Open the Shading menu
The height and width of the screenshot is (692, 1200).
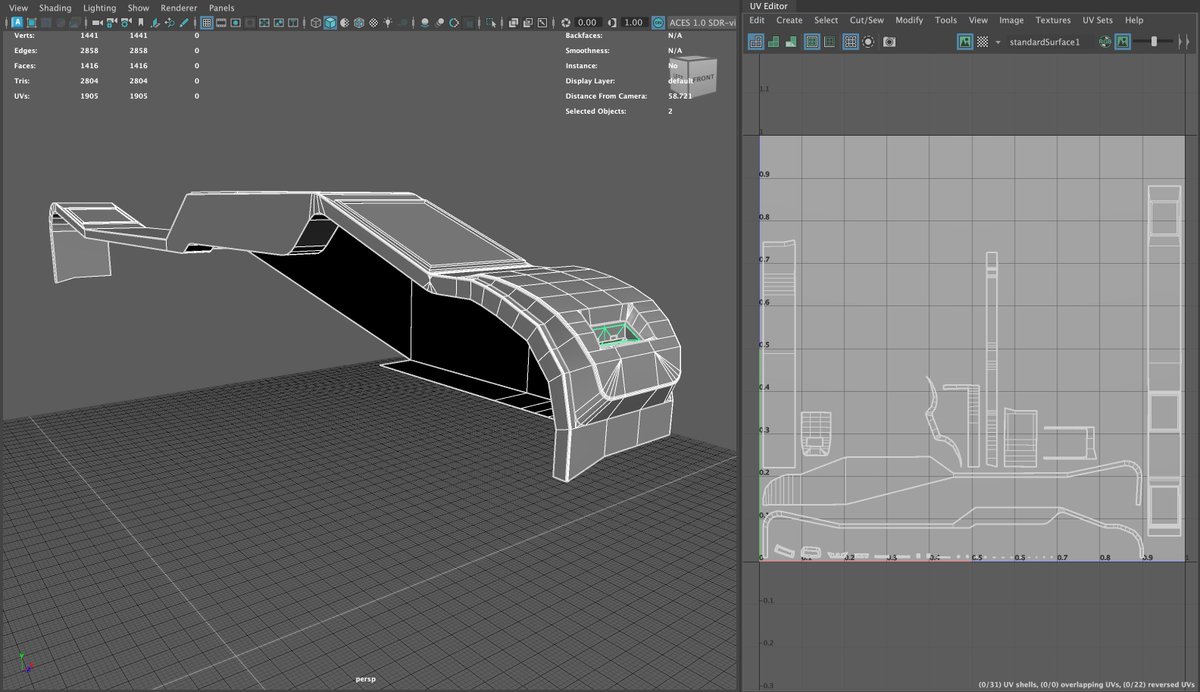coord(55,7)
